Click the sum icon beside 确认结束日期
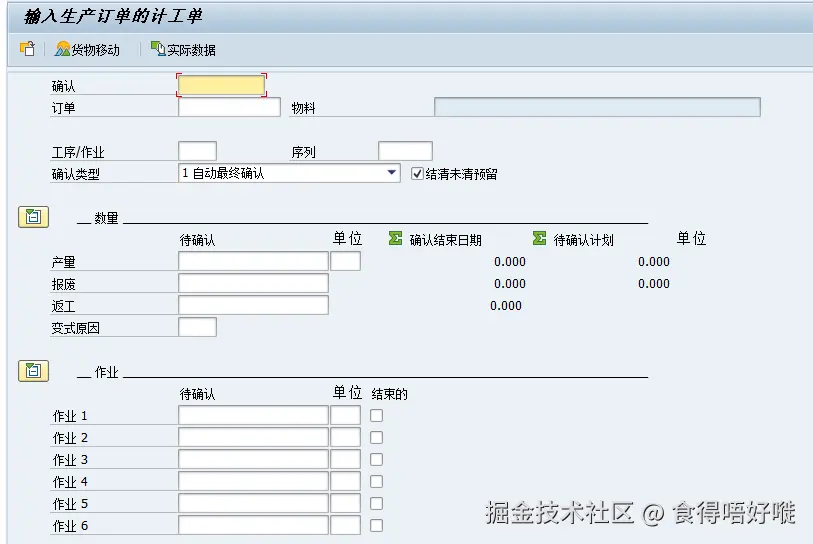The height and width of the screenshot is (544, 813). click(396, 239)
